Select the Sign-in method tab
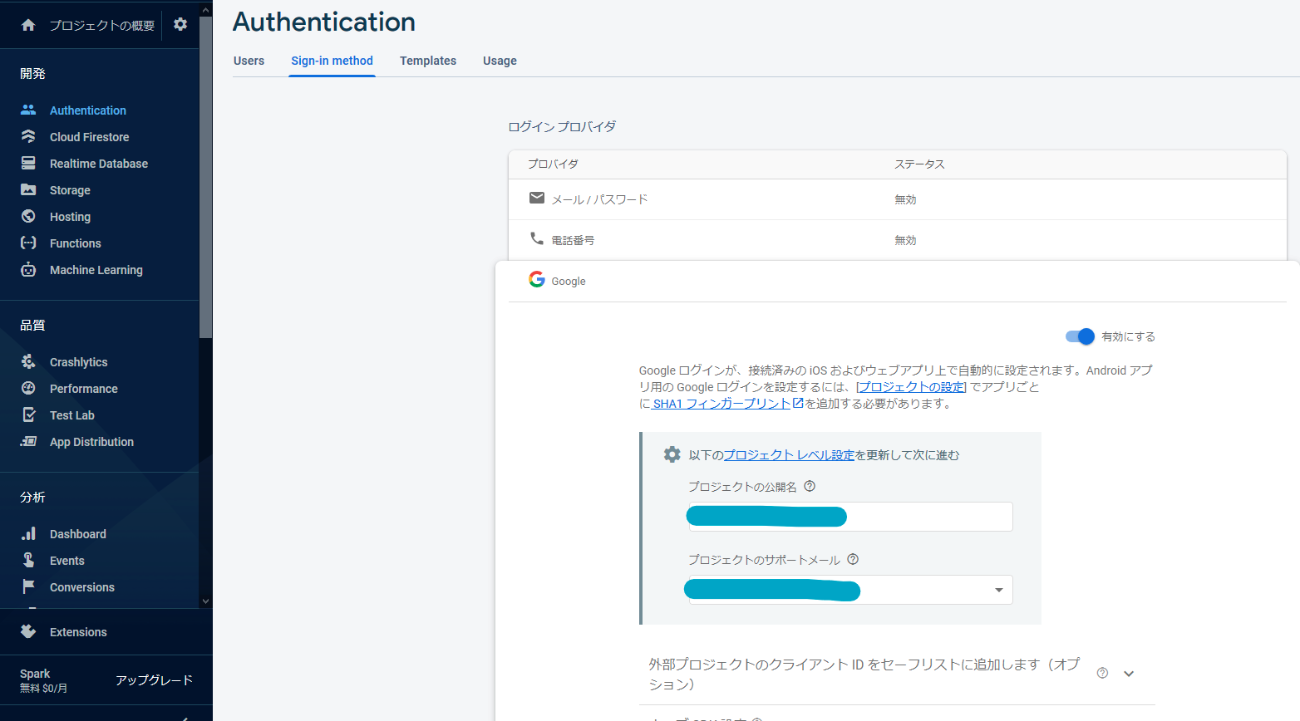The width and height of the screenshot is (1300, 721). (x=332, y=61)
